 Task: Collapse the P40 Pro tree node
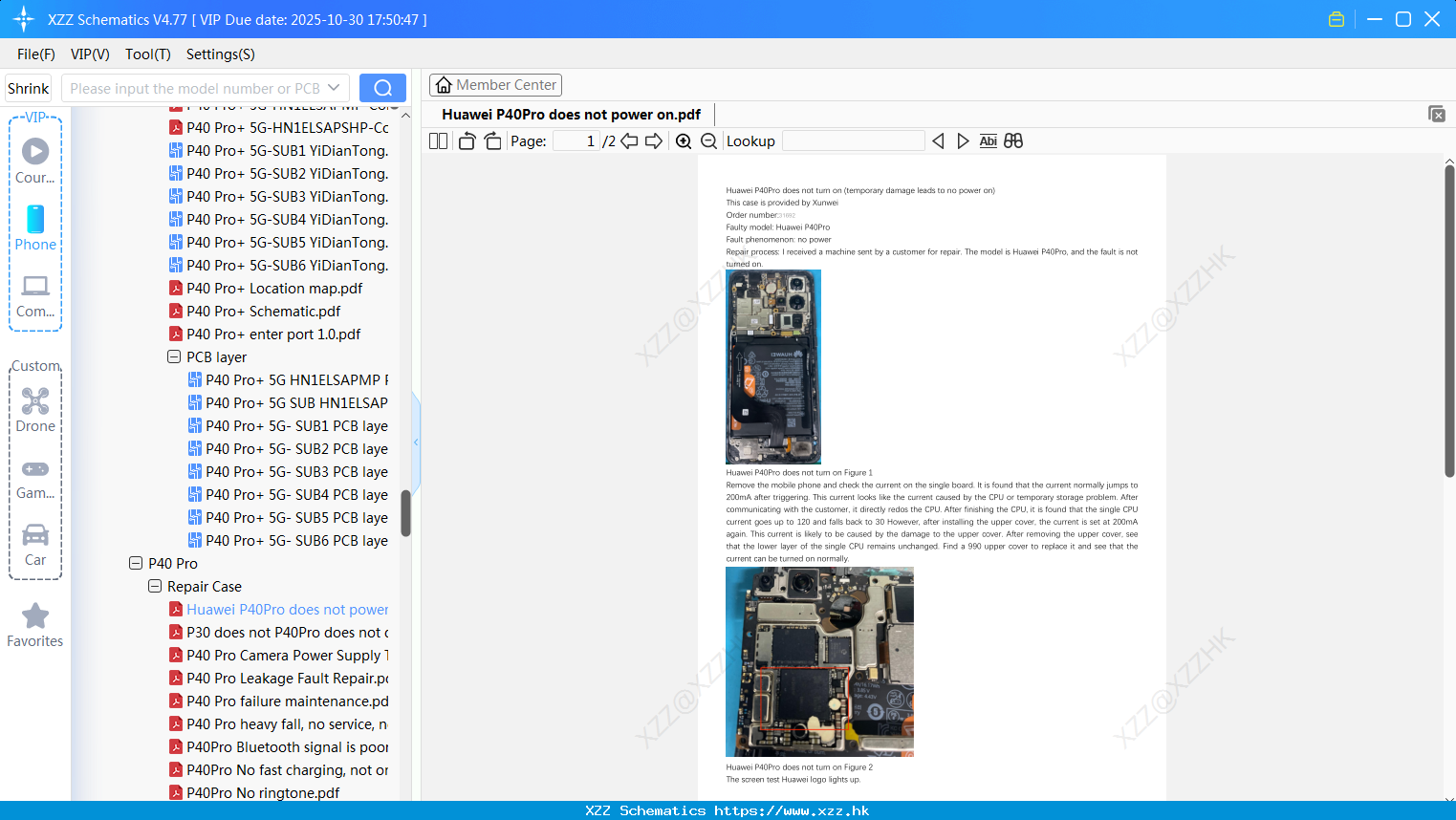coord(136,563)
